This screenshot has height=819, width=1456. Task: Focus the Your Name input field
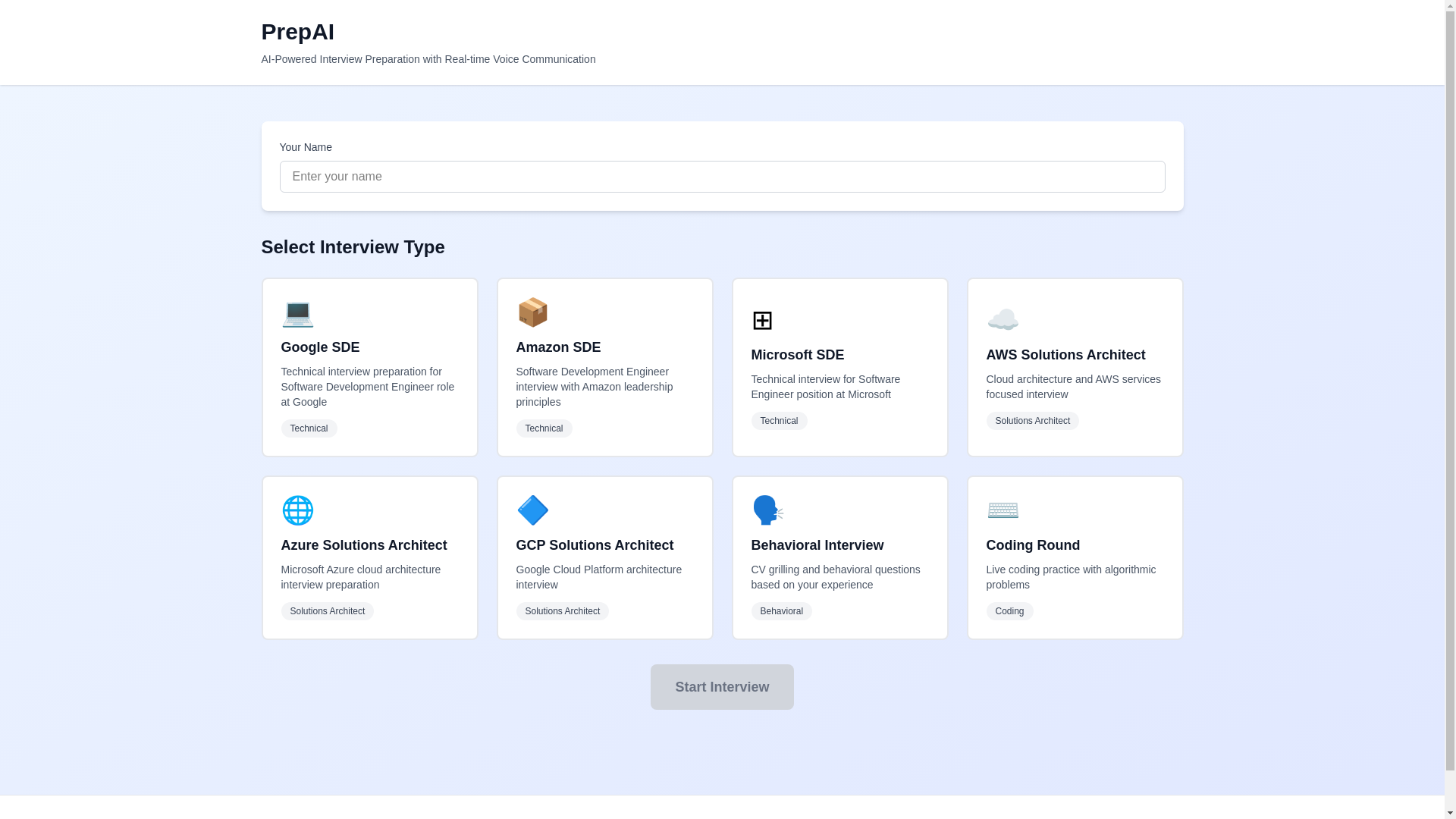point(722,177)
